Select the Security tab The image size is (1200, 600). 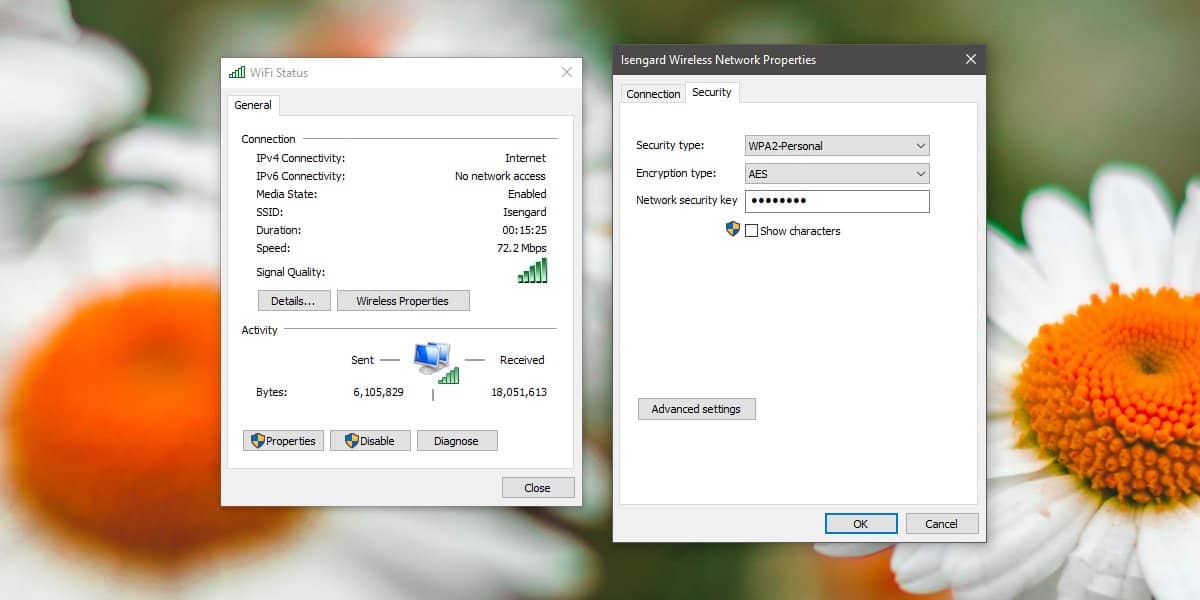tap(712, 92)
